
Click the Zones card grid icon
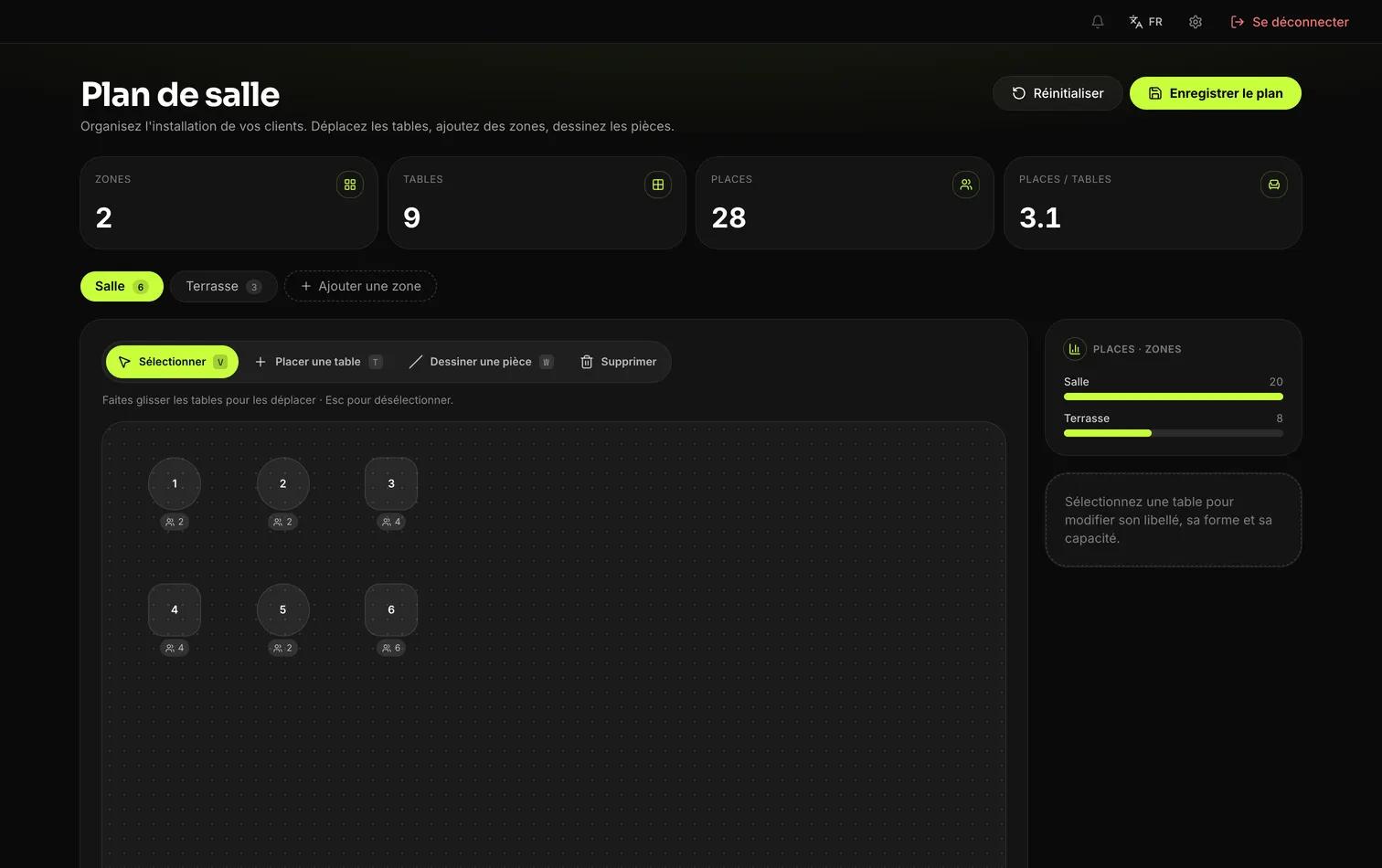pyautogui.click(x=350, y=185)
